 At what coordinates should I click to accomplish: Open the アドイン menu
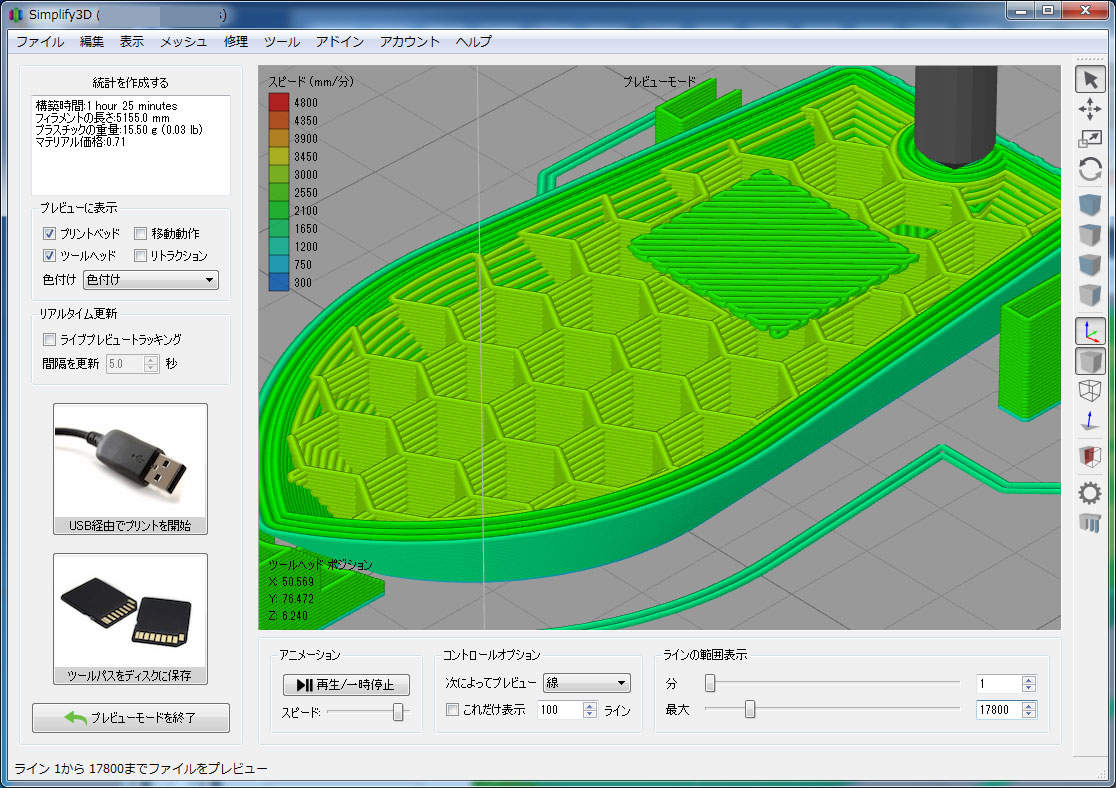click(340, 41)
